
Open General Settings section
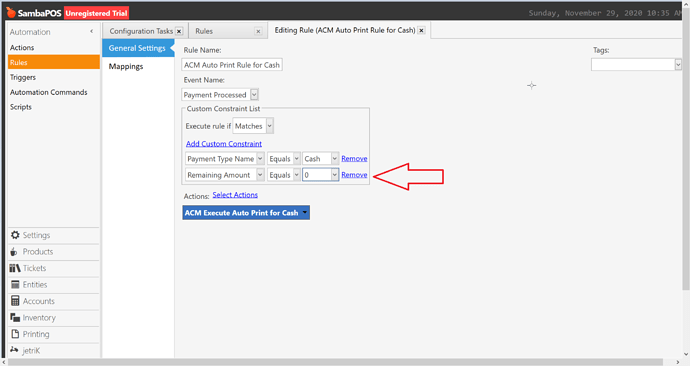tap(137, 48)
